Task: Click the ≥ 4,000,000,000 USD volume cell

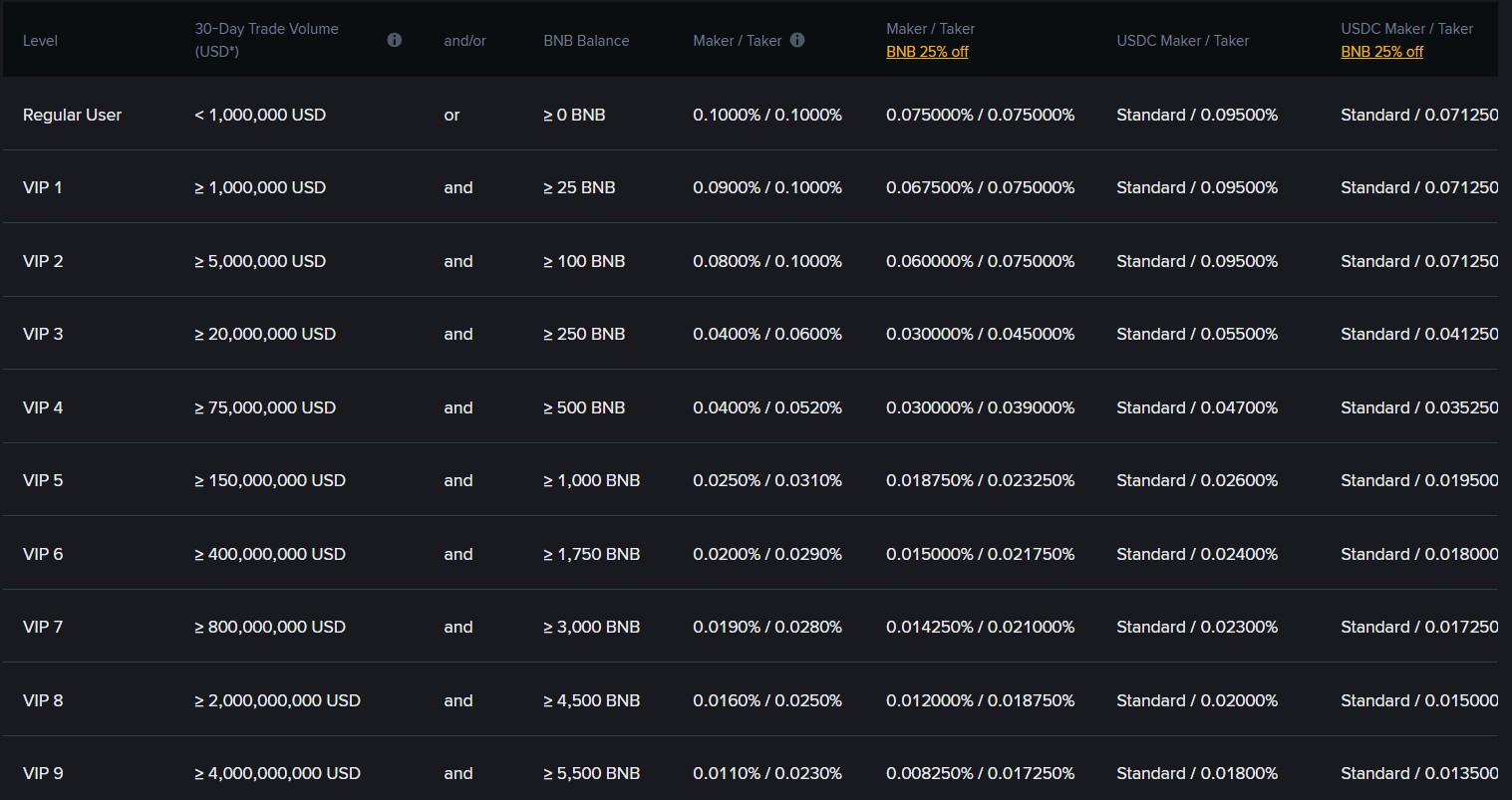Action: [278, 773]
